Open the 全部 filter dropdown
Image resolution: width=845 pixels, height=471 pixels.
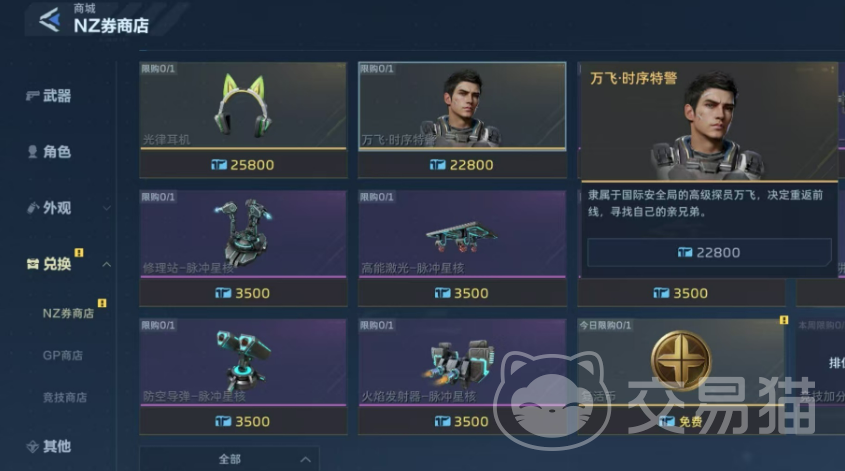point(229,459)
